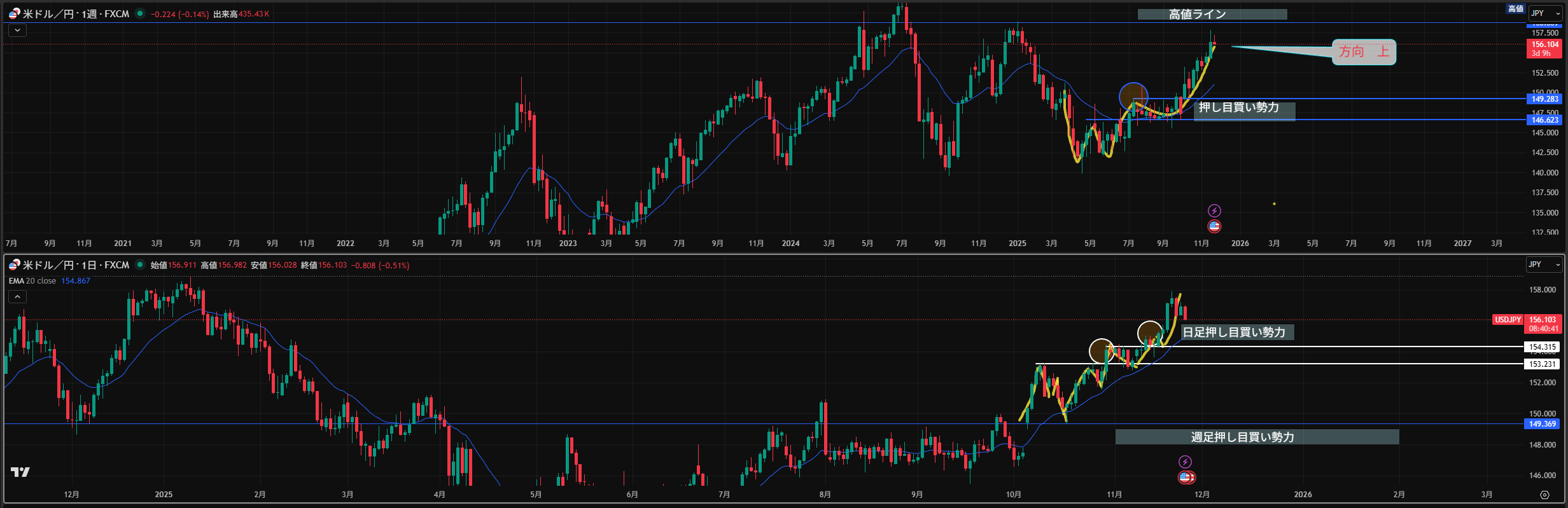Collapse indicator legend on daily chart

point(17,296)
